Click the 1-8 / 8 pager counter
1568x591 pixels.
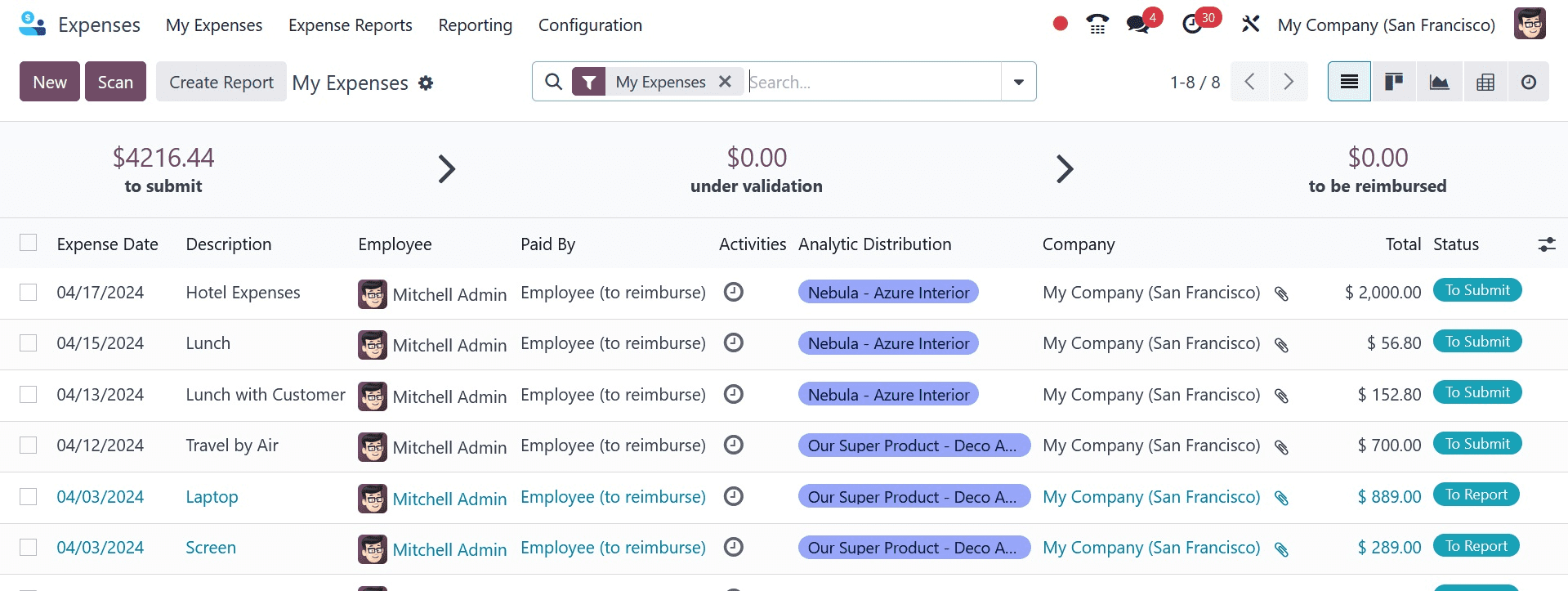click(1195, 83)
